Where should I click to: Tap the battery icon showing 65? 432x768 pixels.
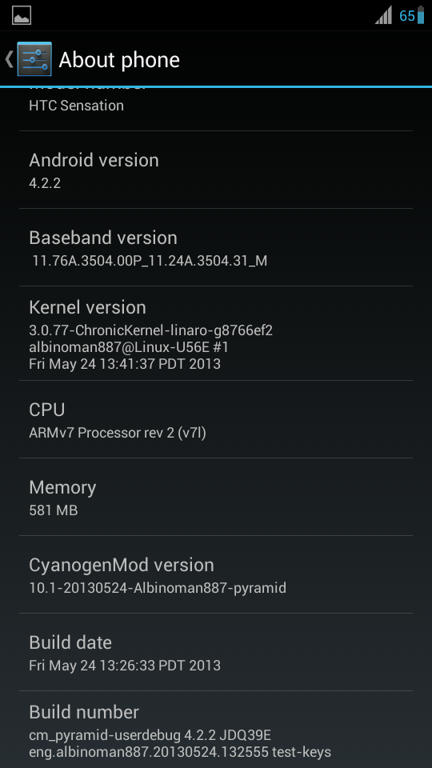(x=420, y=15)
